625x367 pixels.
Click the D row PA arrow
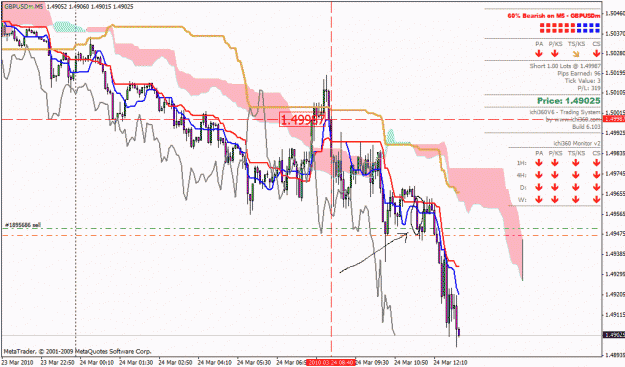tap(539, 187)
